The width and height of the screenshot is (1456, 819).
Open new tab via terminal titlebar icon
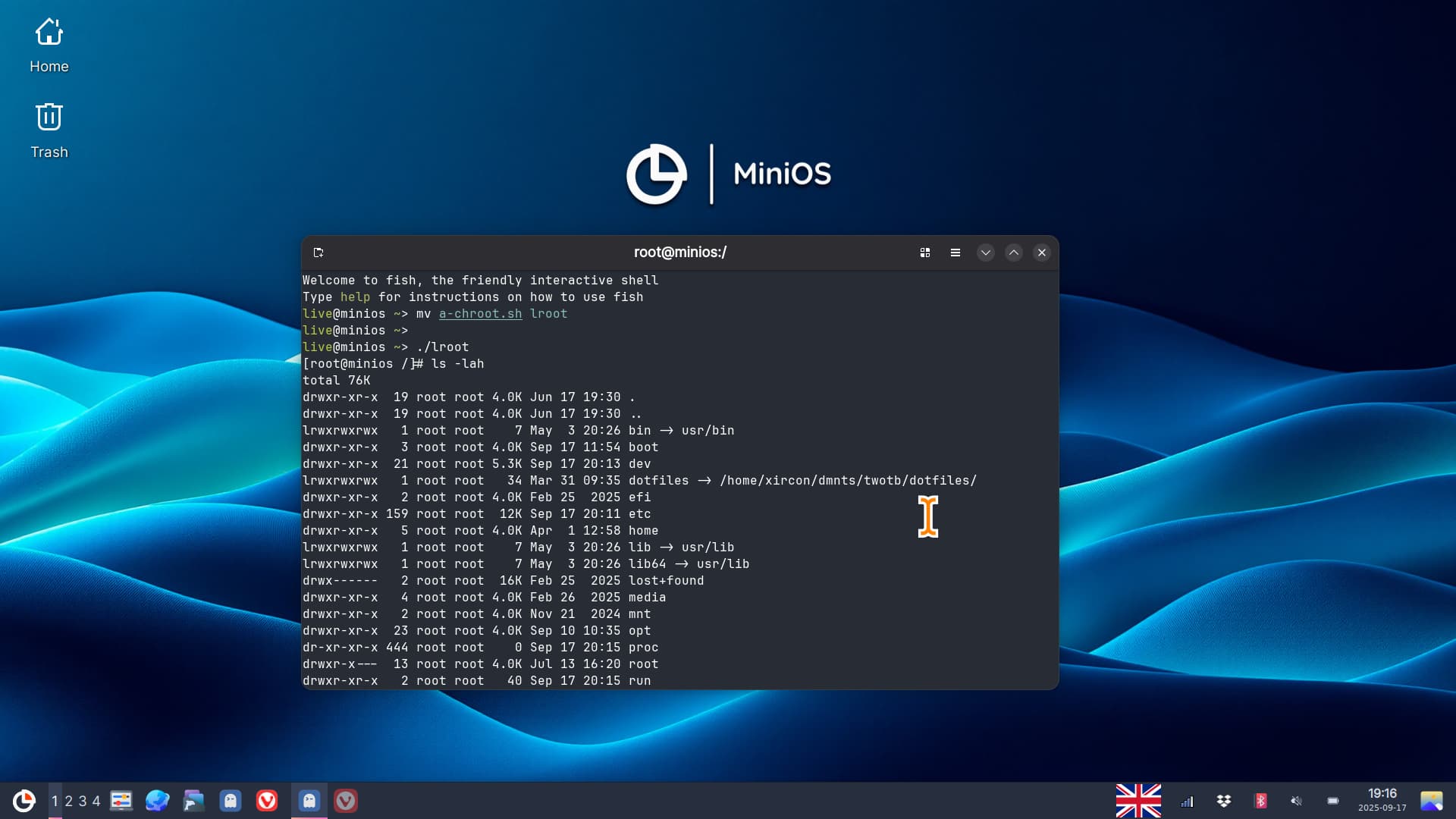point(318,253)
